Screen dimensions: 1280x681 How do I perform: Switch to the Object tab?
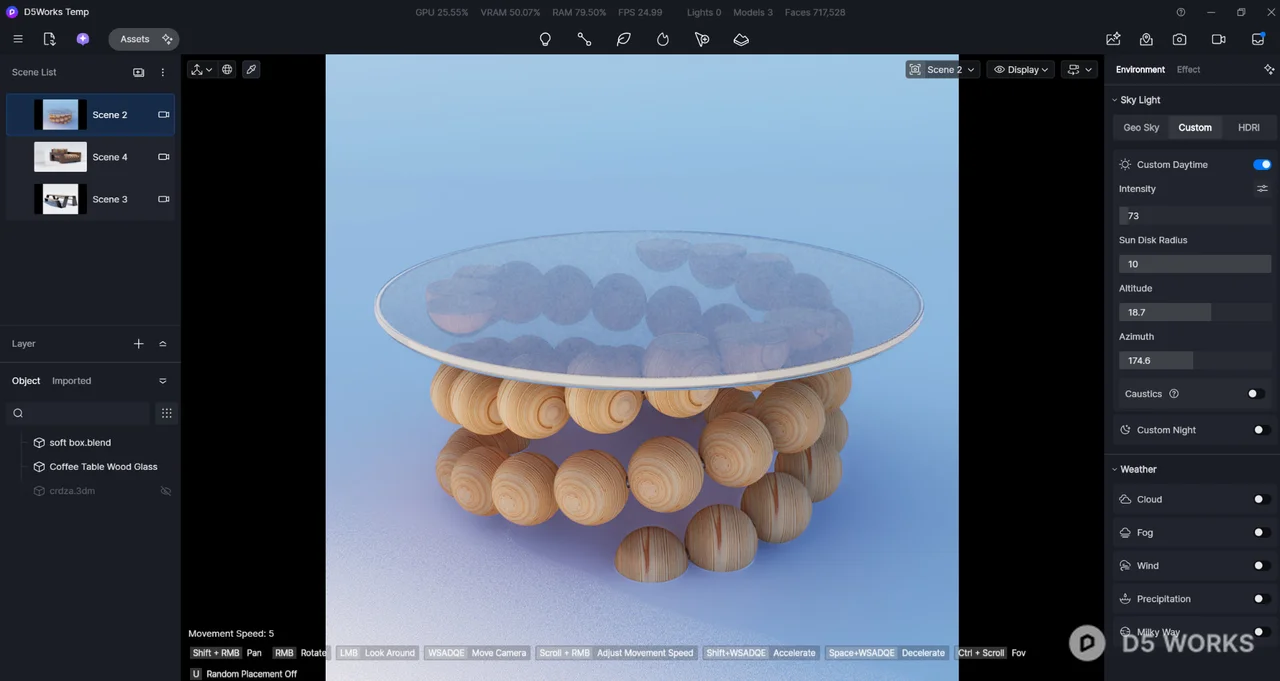point(26,381)
